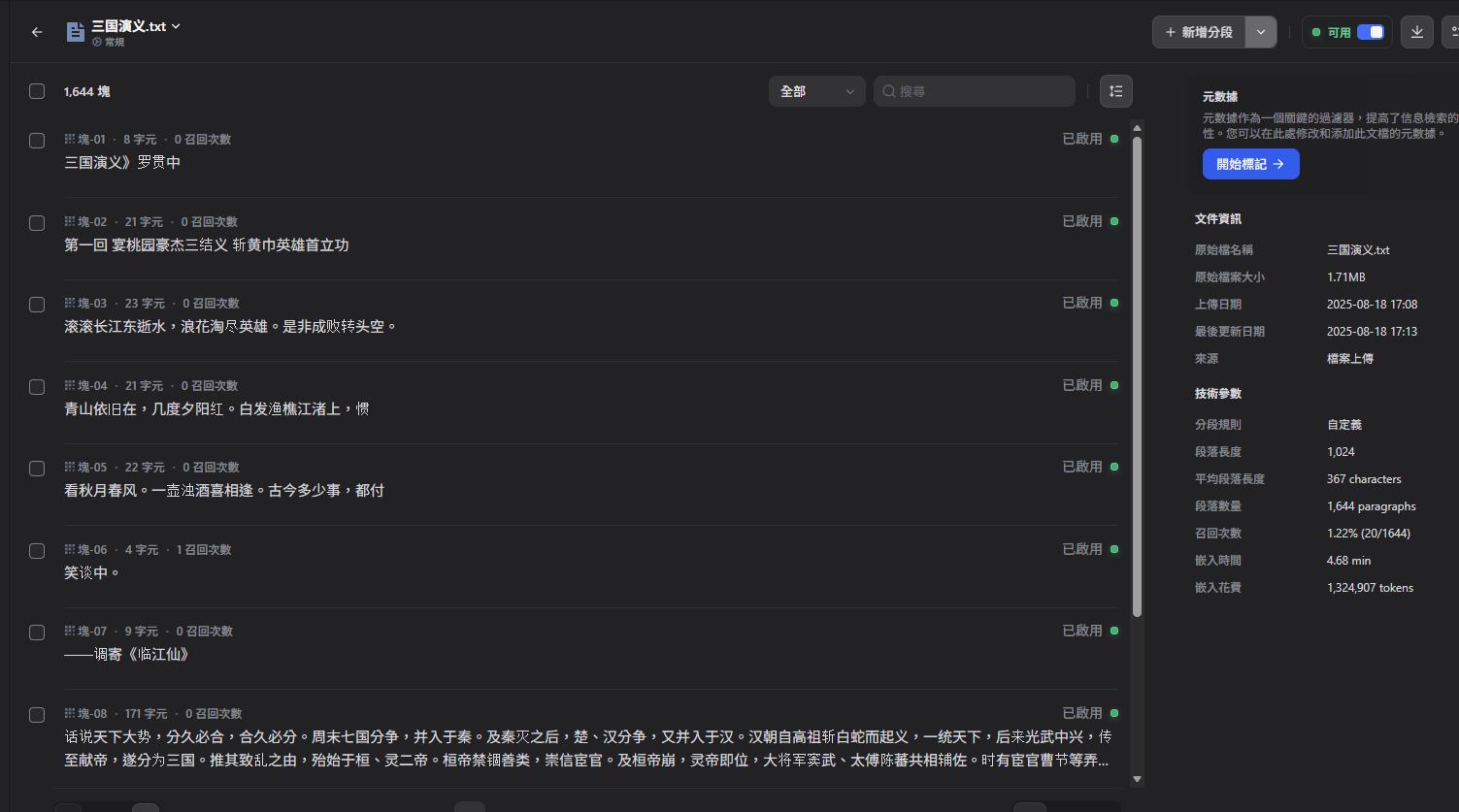Click the green enabled dot on 塊-03
Viewport: 1459px width, 812px height.
[1114, 302]
